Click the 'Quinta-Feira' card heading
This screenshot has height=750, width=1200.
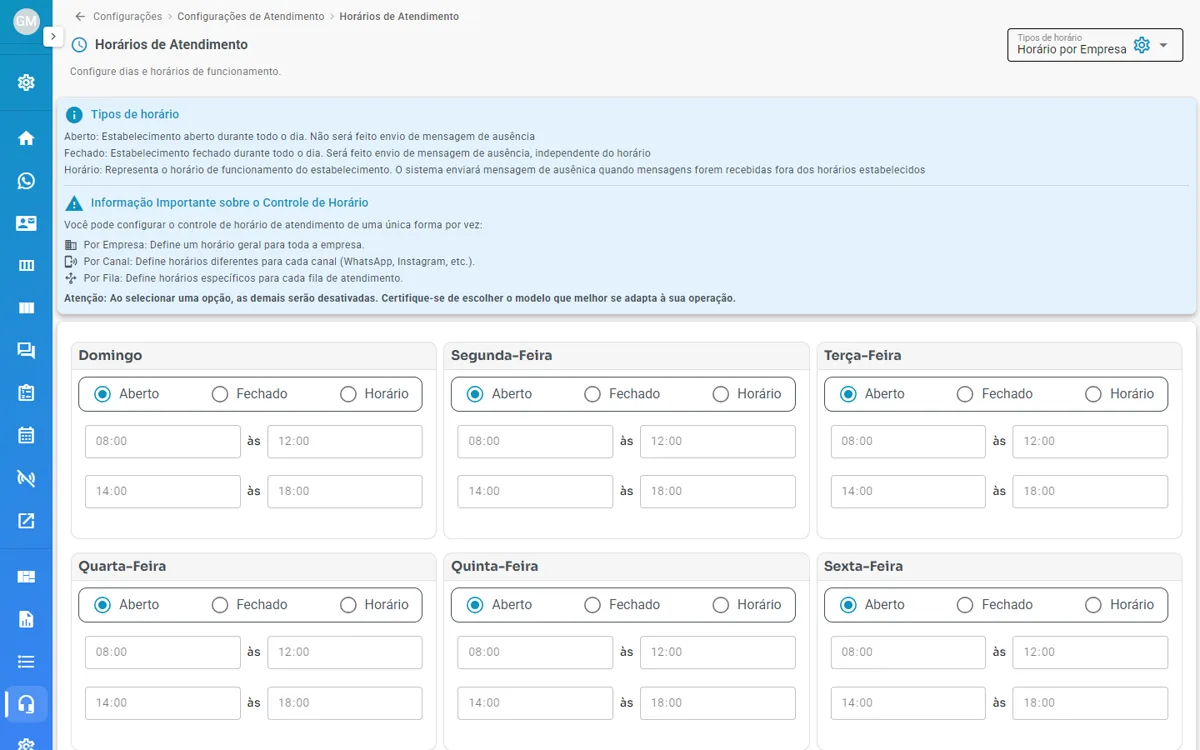pos(494,566)
